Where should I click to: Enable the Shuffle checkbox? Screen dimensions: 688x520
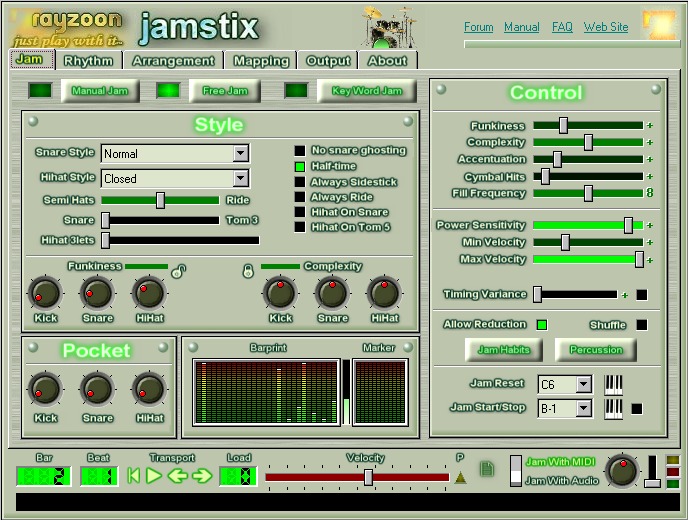pos(641,325)
